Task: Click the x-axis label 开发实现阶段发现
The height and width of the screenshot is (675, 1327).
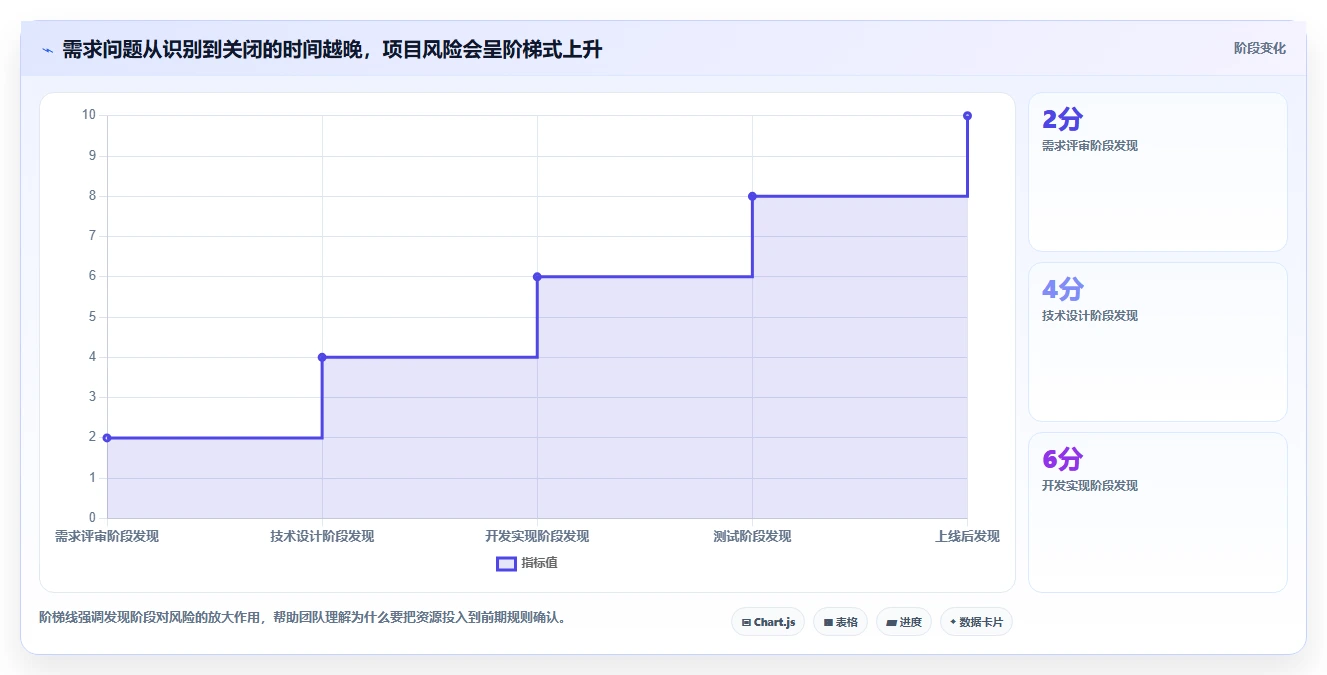Action: click(537, 536)
